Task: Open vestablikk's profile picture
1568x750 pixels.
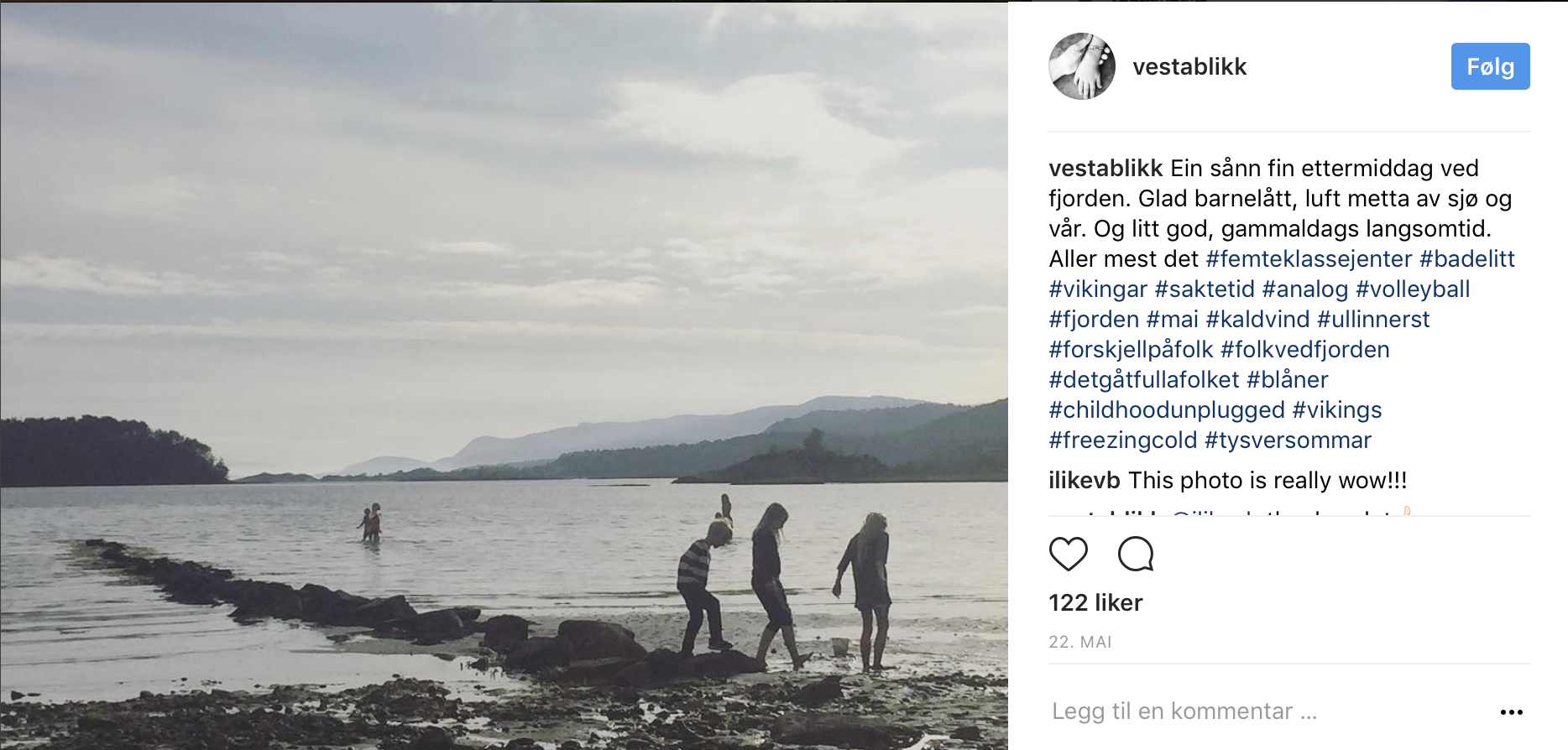Action: (x=1082, y=66)
